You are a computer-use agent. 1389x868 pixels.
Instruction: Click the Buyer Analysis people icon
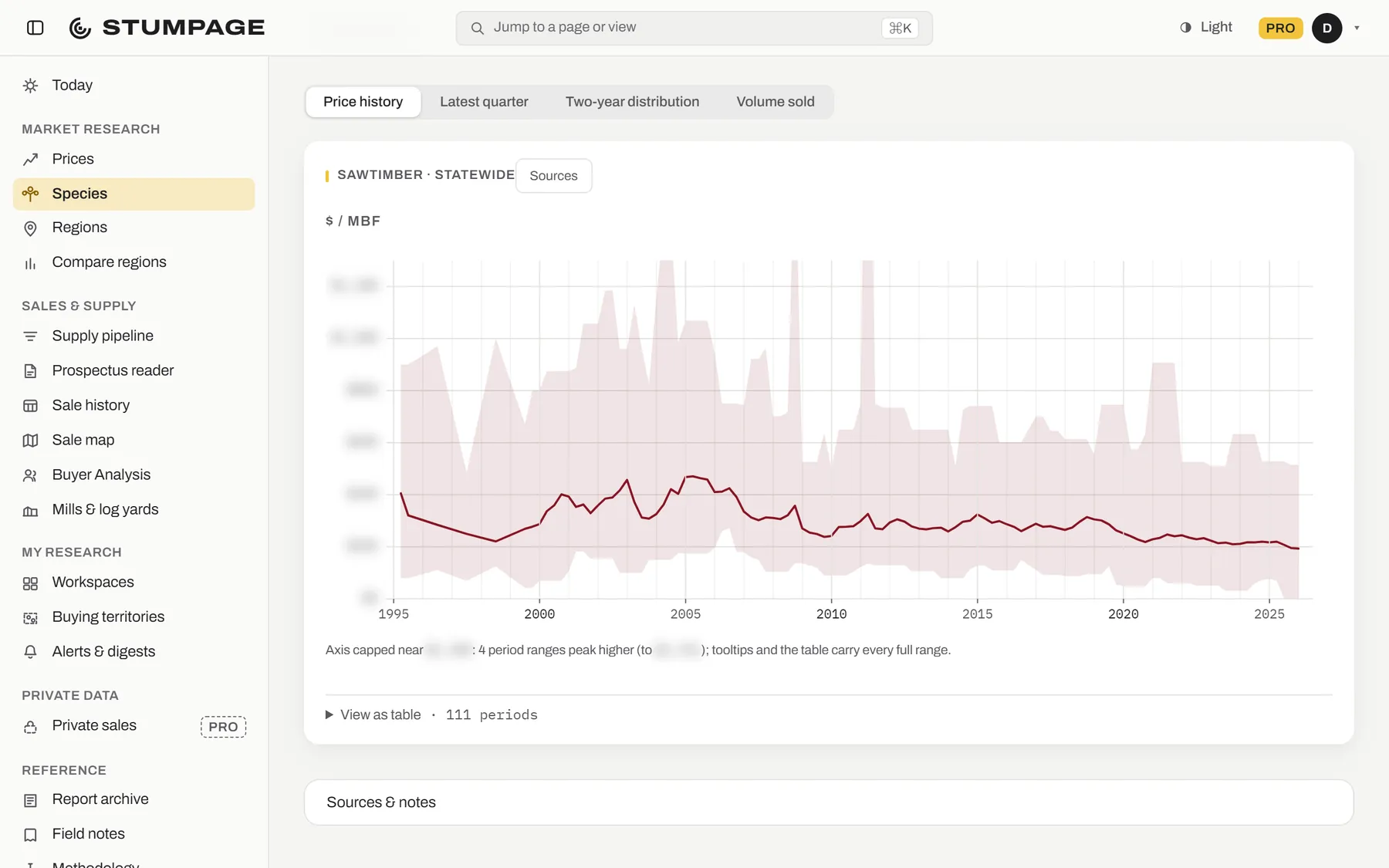click(30, 475)
